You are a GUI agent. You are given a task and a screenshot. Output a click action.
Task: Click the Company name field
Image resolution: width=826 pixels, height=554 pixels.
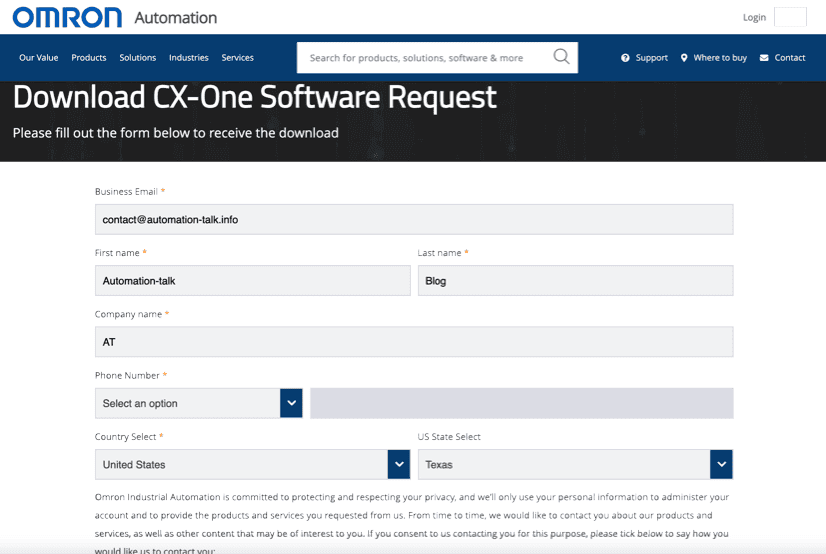414,342
